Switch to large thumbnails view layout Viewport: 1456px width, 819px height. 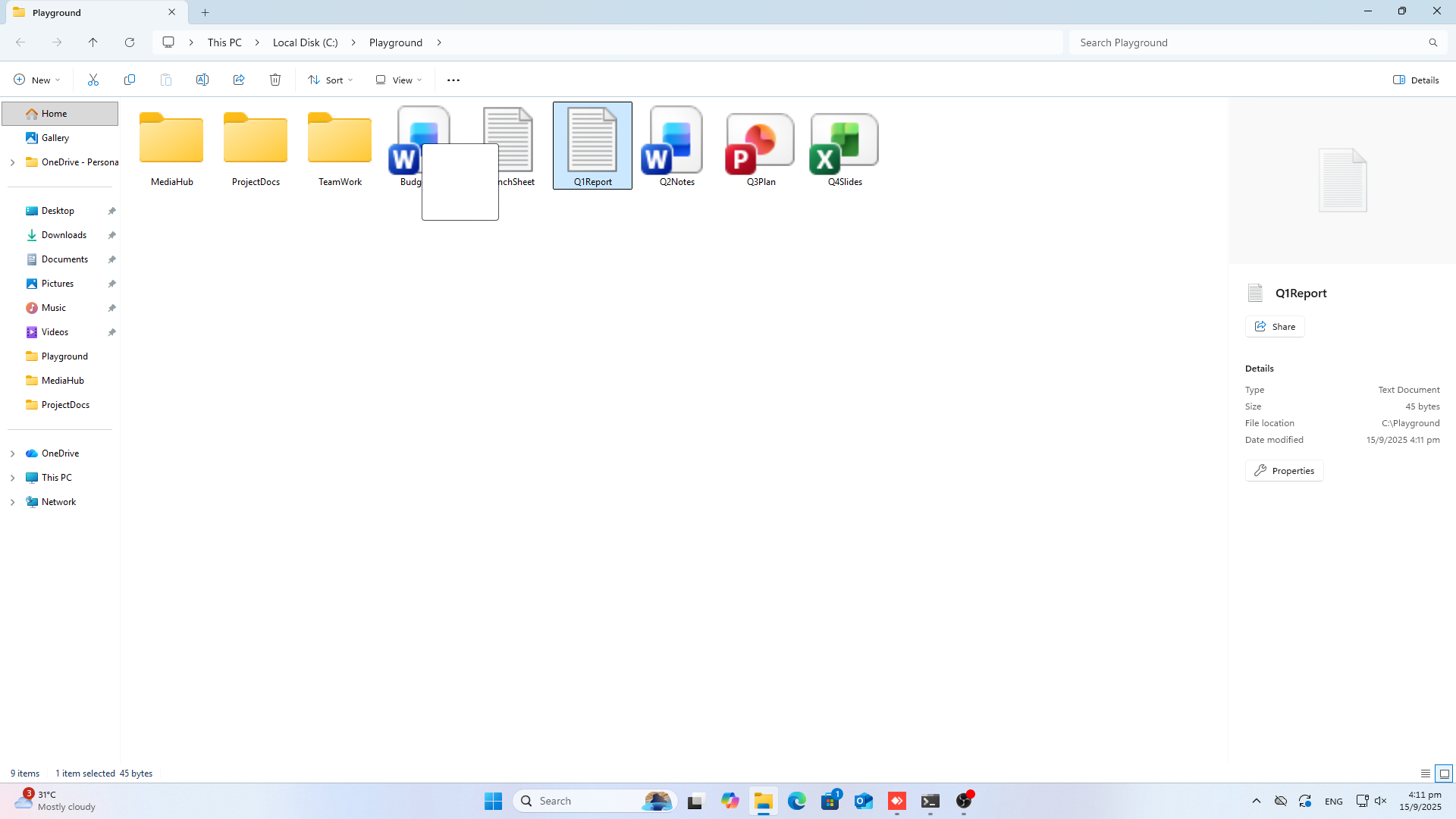[x=1444, y=773]
